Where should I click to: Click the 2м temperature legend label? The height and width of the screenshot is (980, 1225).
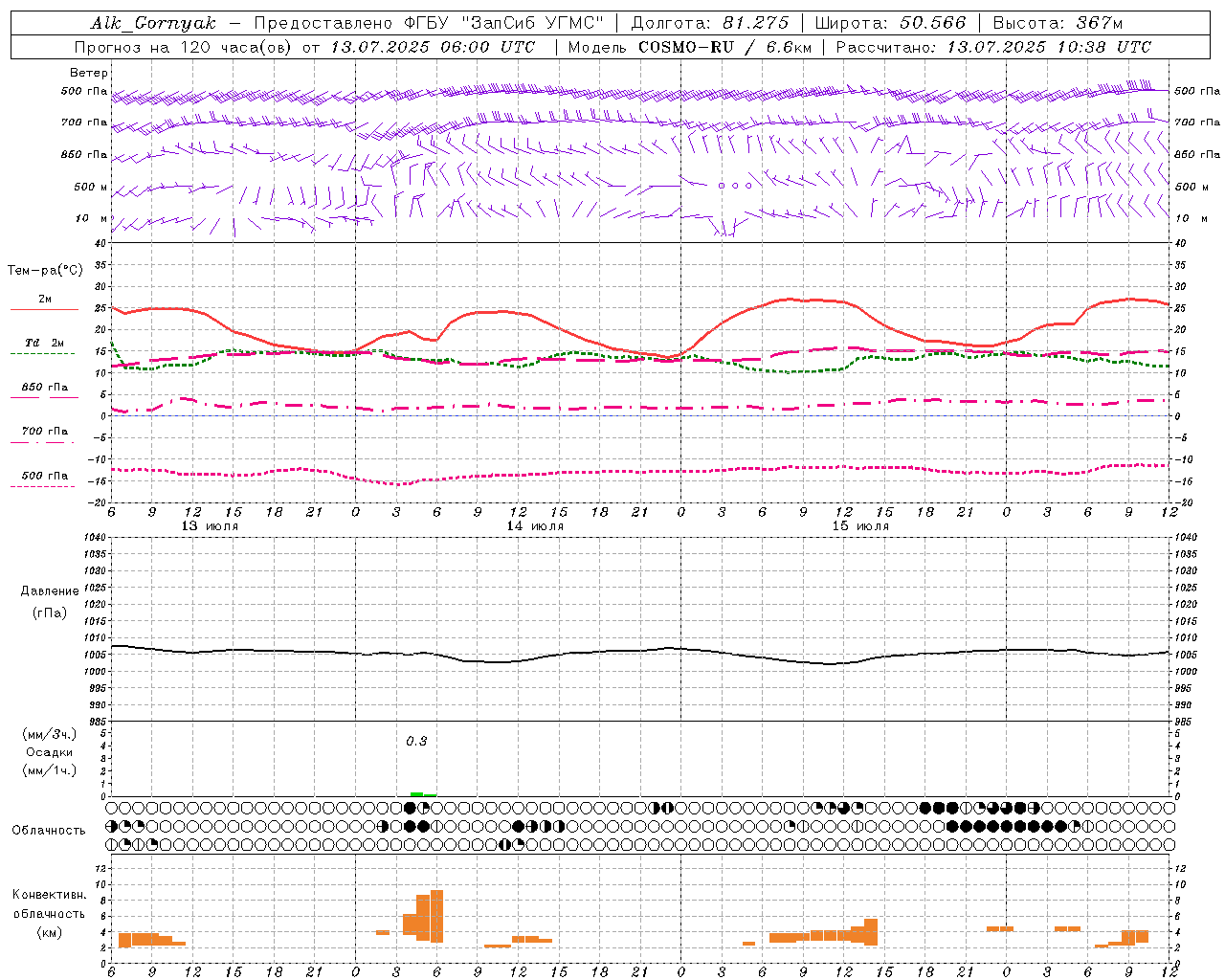[x=45, y=299]
